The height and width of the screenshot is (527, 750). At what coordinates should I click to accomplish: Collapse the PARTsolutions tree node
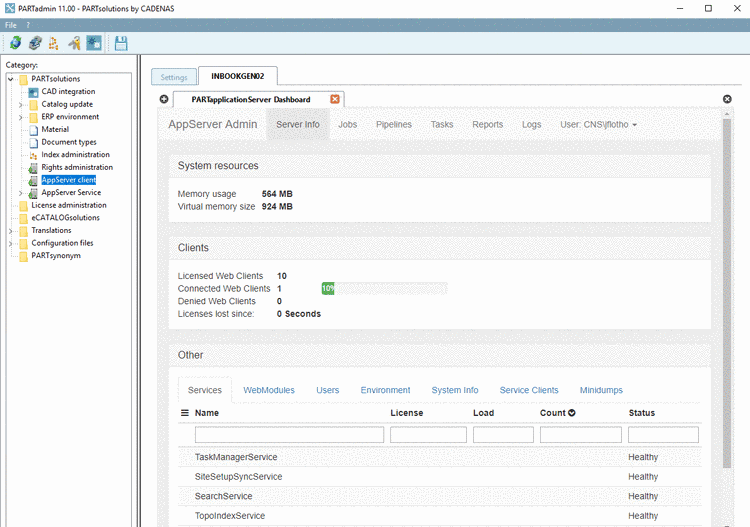pos(11,79)
